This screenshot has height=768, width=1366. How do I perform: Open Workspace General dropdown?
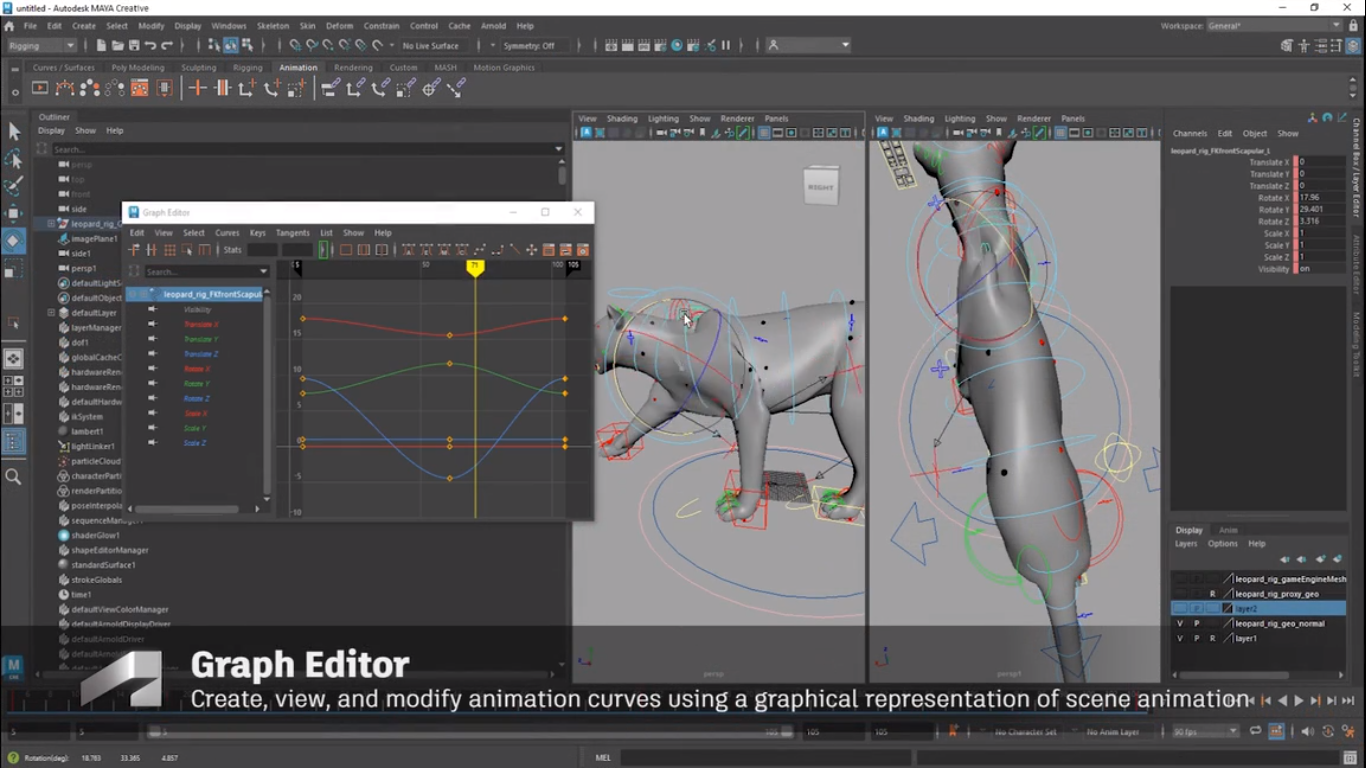pos(1274,26)
